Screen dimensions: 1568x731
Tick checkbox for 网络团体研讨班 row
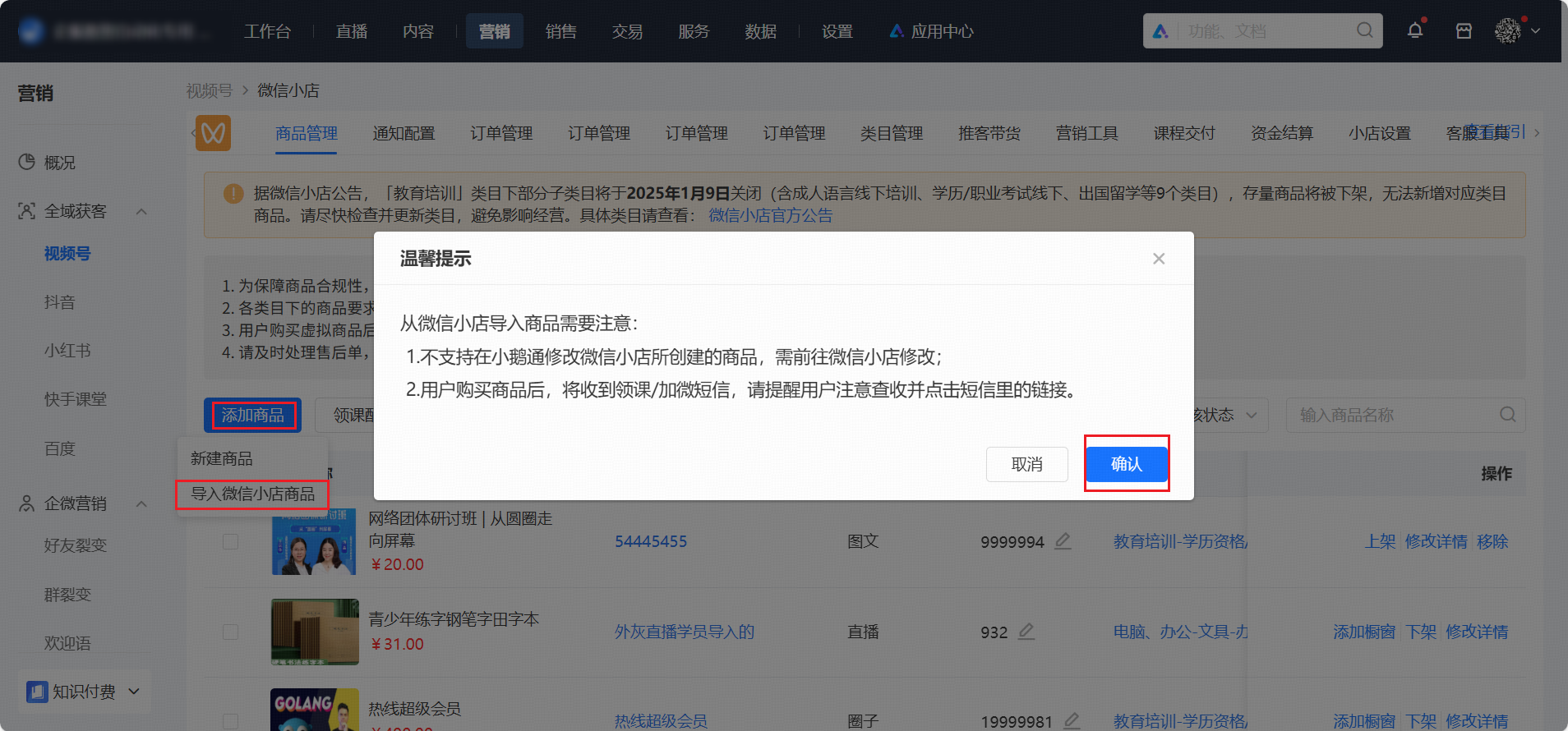coord(230,541)
